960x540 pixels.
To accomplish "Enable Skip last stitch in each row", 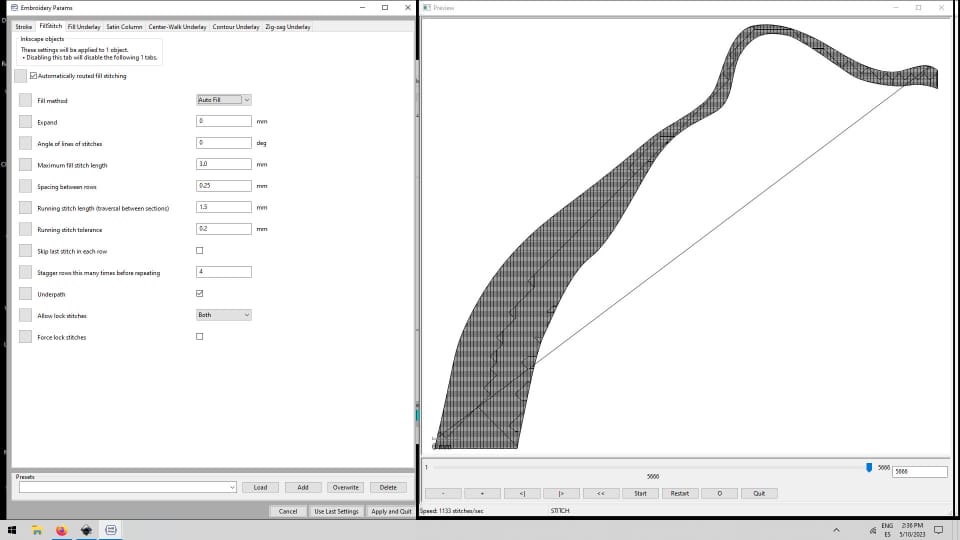I will pos(200,251).
